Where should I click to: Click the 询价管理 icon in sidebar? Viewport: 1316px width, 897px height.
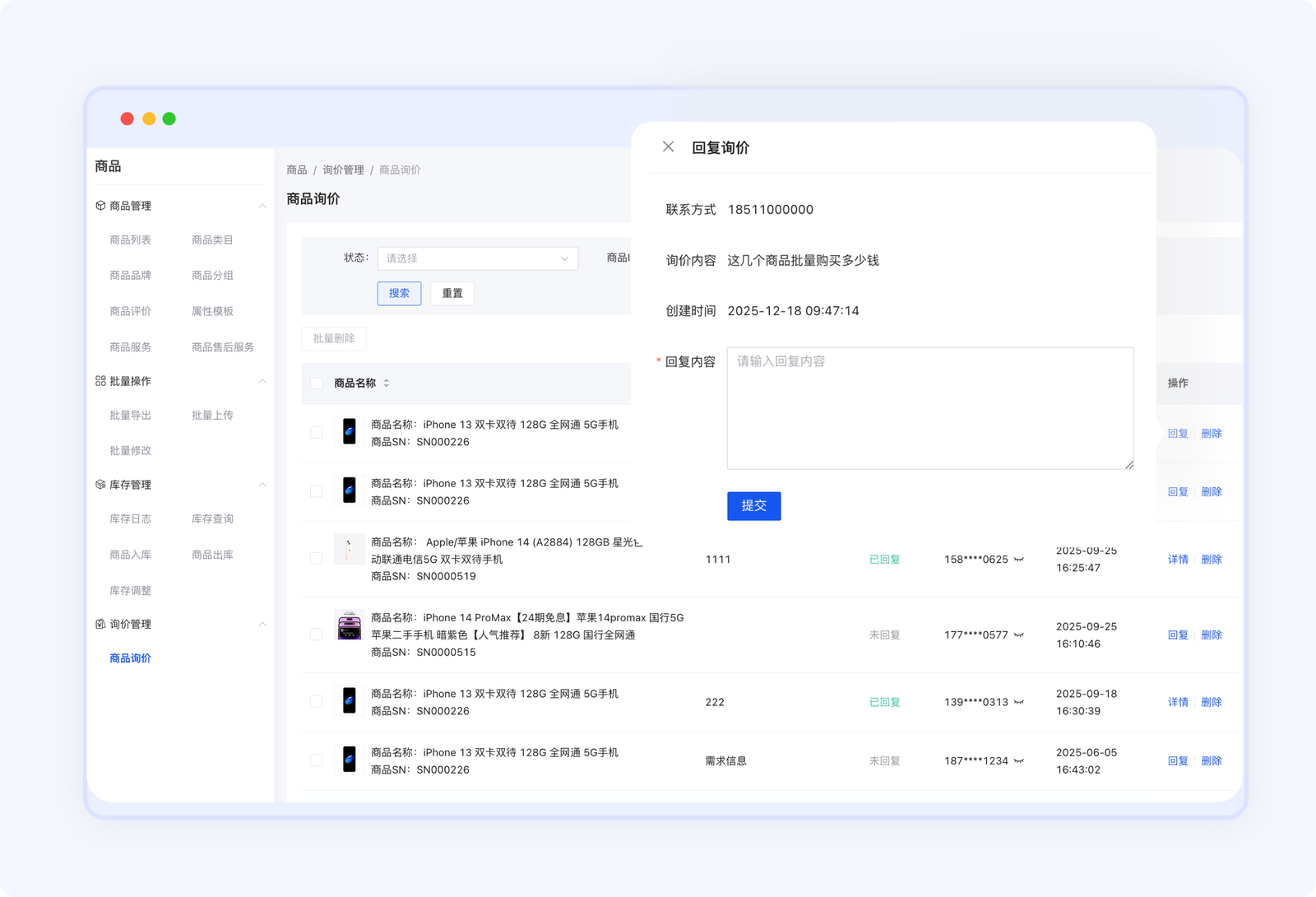pos(100,624)
